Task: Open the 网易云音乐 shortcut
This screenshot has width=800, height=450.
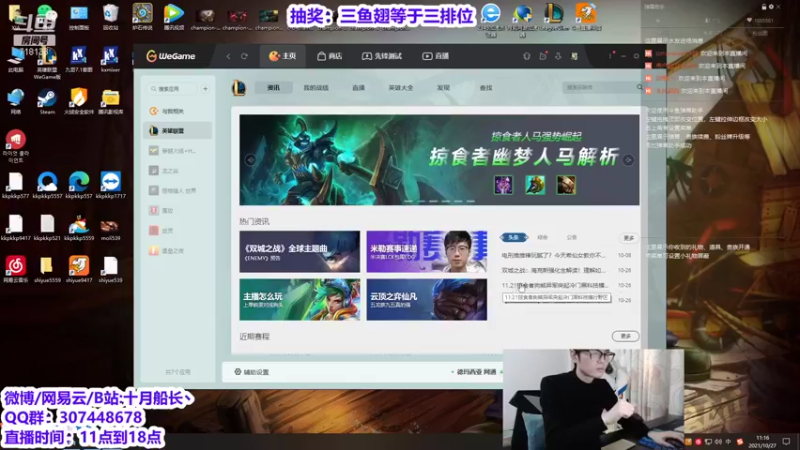Action: 16,269
